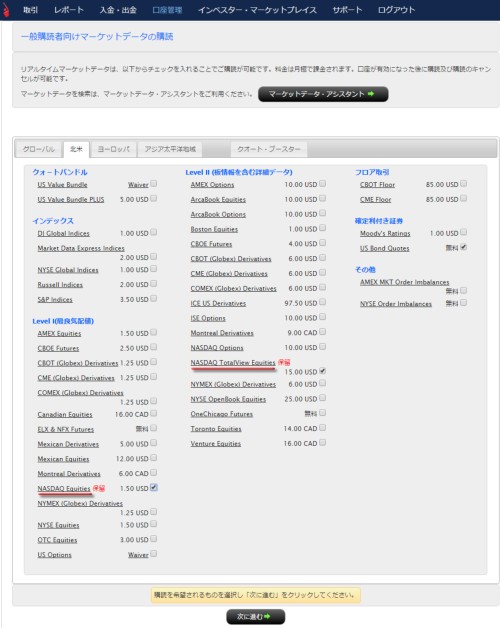This screenshot has height=628, width=500.
Task: Open the Venture Equities link
Action: (216, 444)
